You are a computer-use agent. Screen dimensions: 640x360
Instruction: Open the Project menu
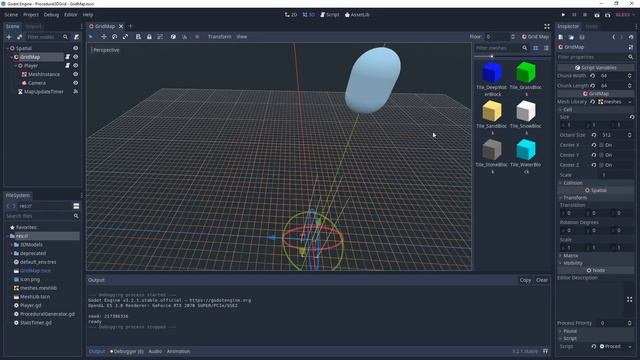tap(31, 15)
